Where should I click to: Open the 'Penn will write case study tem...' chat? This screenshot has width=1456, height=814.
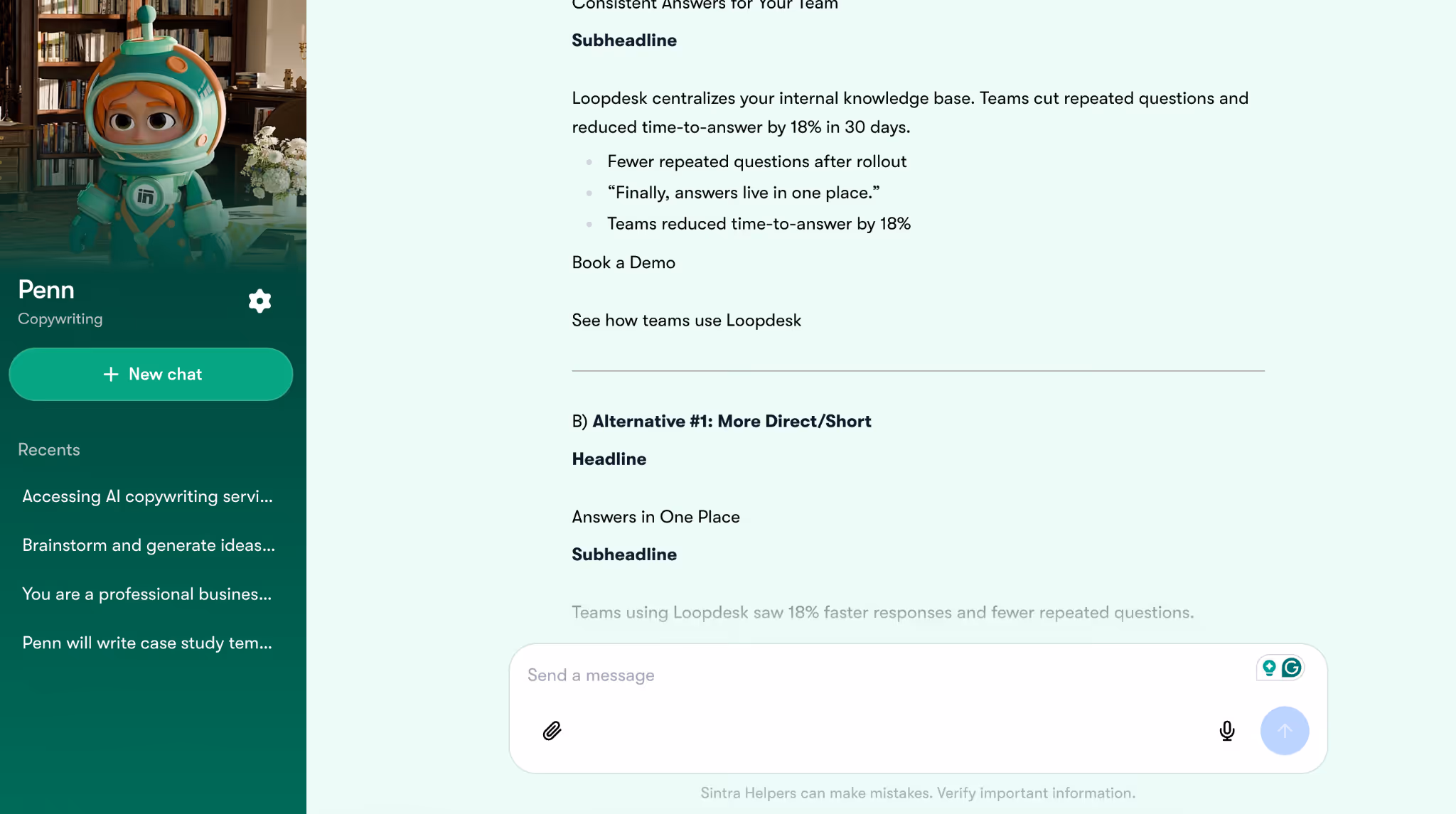click(x=147, y=643)
